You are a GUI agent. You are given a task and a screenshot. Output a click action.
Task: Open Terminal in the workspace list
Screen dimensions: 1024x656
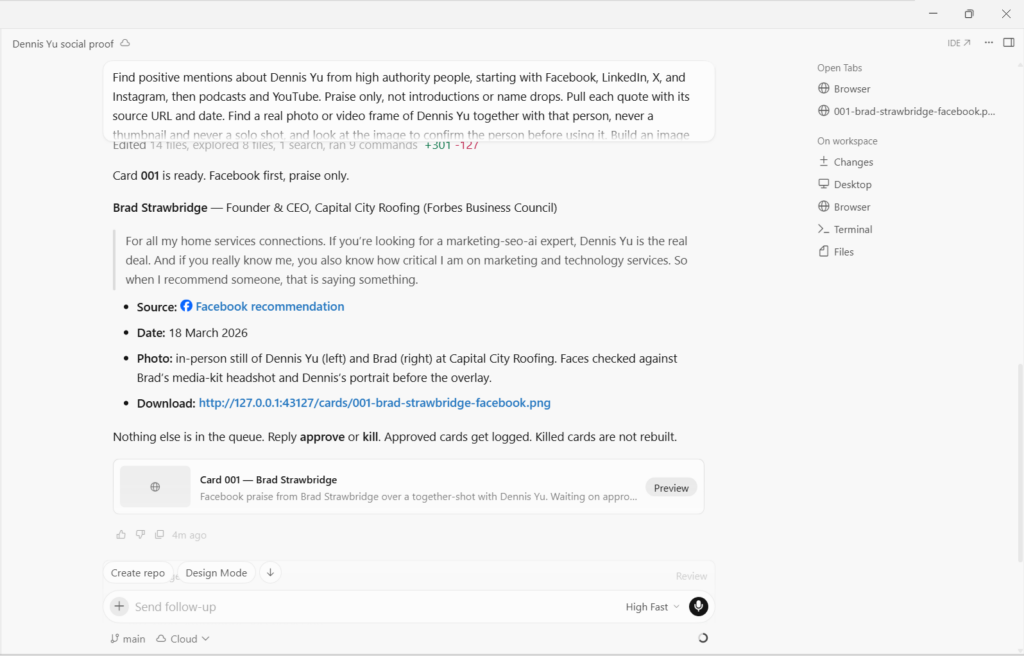coord(845,229)
